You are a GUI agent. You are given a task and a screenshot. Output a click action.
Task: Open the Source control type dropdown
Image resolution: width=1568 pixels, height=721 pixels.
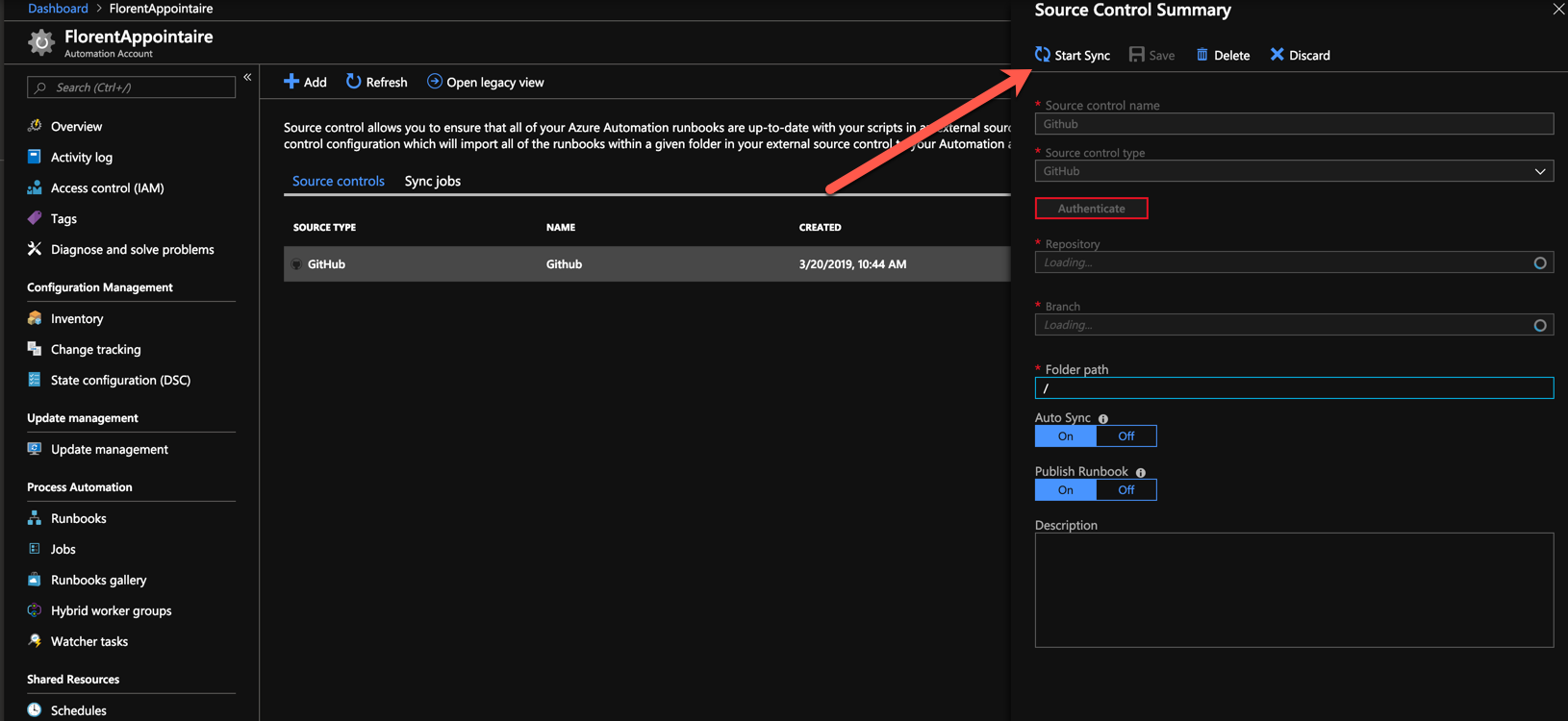point(1294,171)
